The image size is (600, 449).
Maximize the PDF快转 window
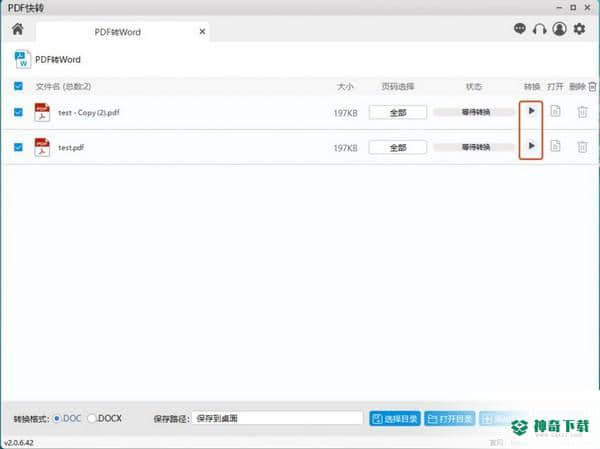pyautogui.click(x=573, y=8)
